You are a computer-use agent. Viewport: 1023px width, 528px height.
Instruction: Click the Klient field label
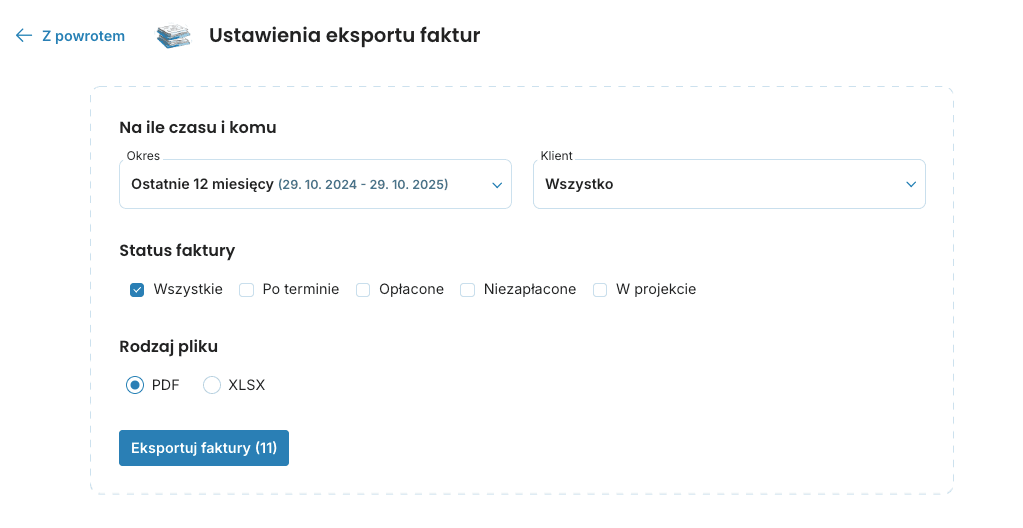click(557, 155)
